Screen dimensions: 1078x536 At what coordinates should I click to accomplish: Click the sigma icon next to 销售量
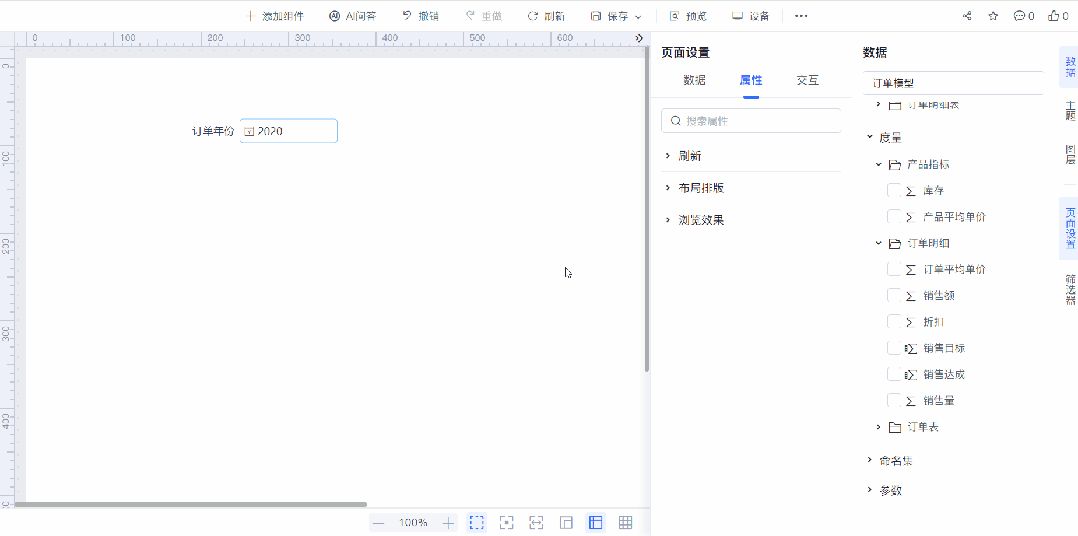(911, 401)
